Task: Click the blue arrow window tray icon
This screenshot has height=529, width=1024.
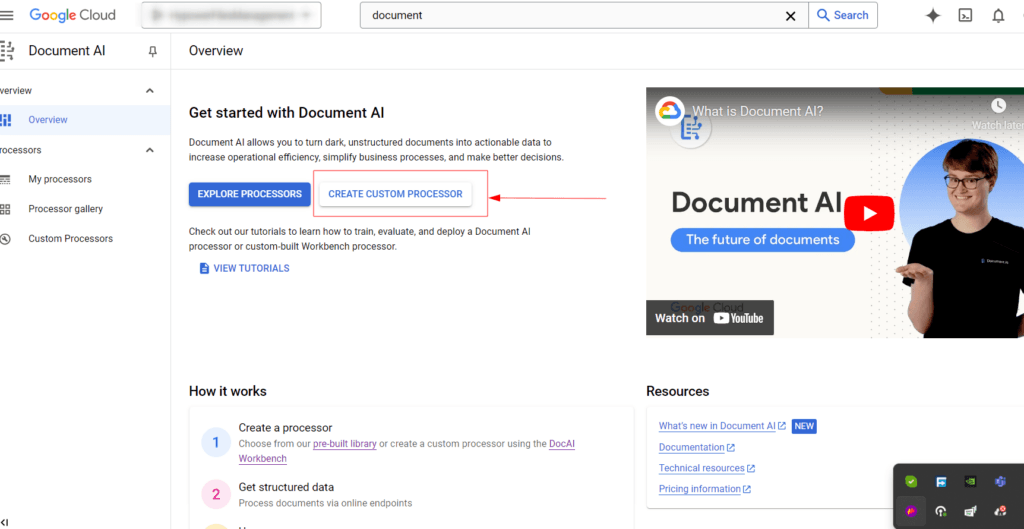Action: pos(941,482)
